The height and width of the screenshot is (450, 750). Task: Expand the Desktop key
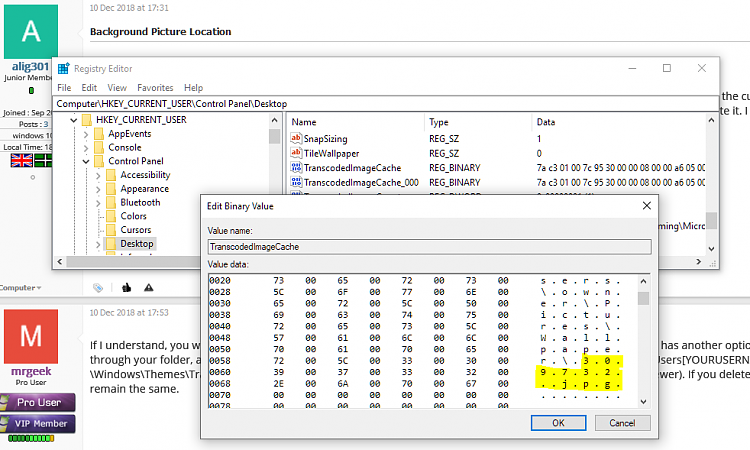98,244
